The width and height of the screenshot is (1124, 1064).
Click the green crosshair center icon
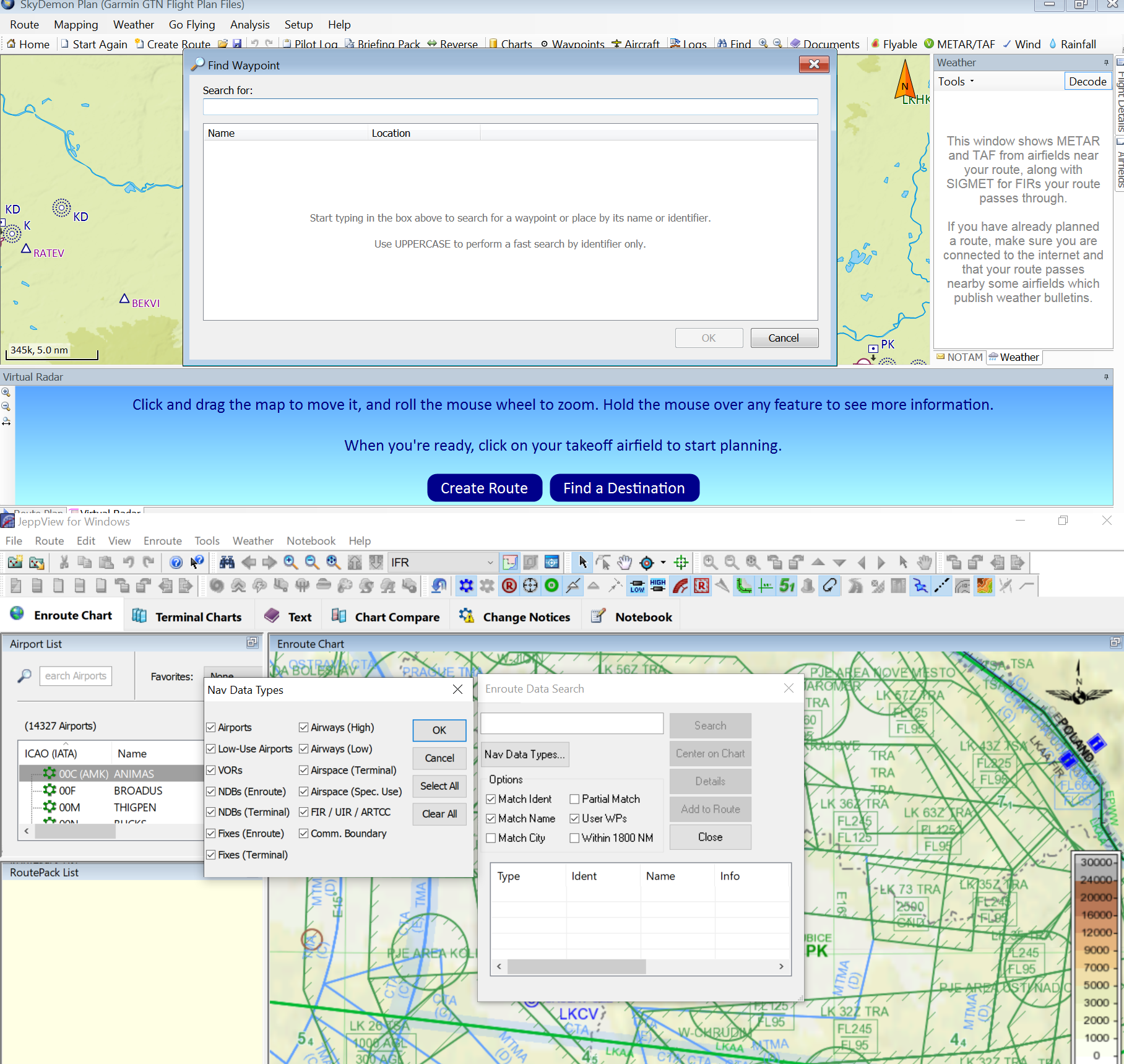(x=681, y=562)
